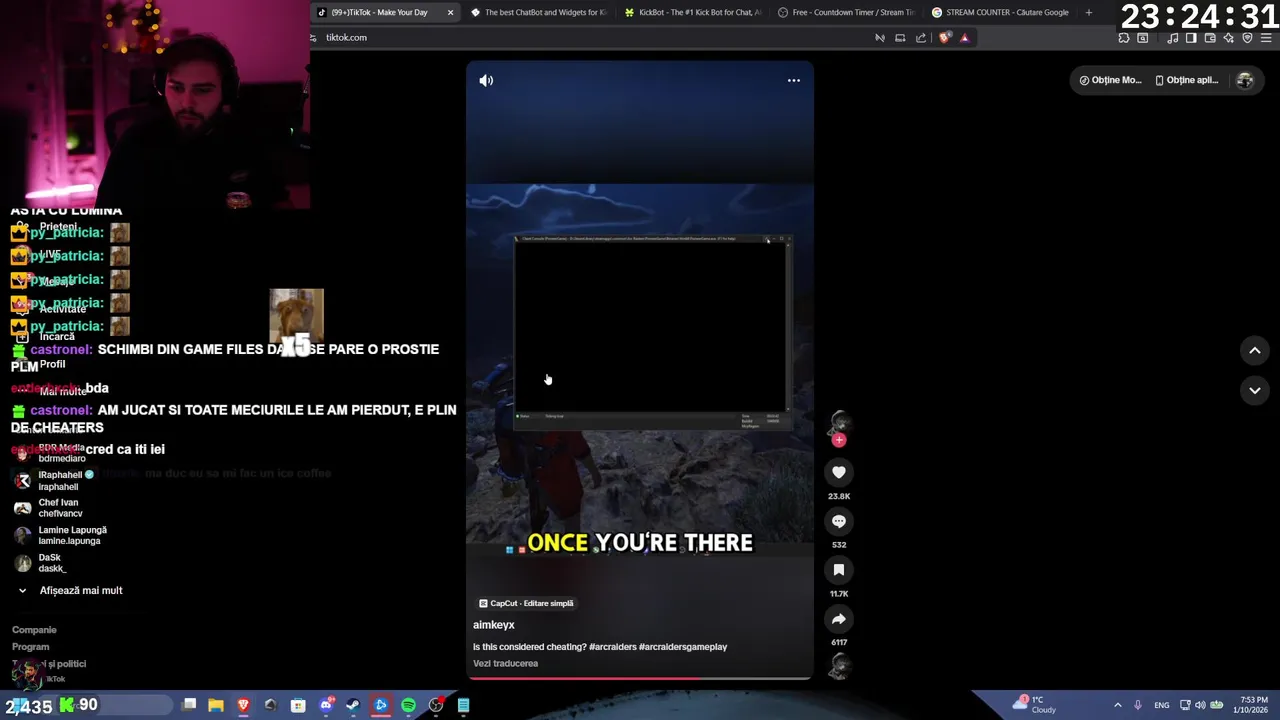Click the extensions puzzle icon
This screenshot has height=720, width=1280.
pos(1124,38)
